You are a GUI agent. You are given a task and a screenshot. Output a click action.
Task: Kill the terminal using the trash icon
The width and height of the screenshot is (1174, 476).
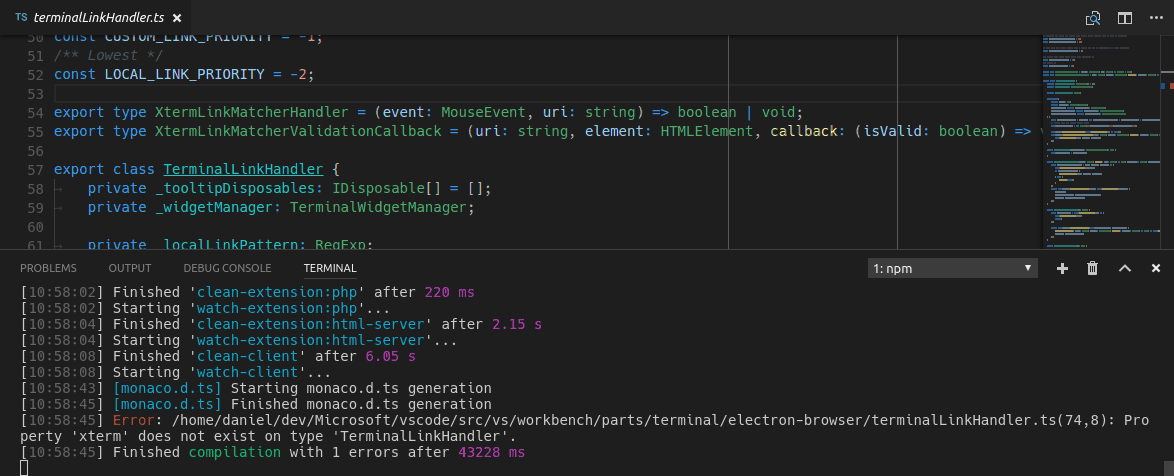(x=1093, y=268)
